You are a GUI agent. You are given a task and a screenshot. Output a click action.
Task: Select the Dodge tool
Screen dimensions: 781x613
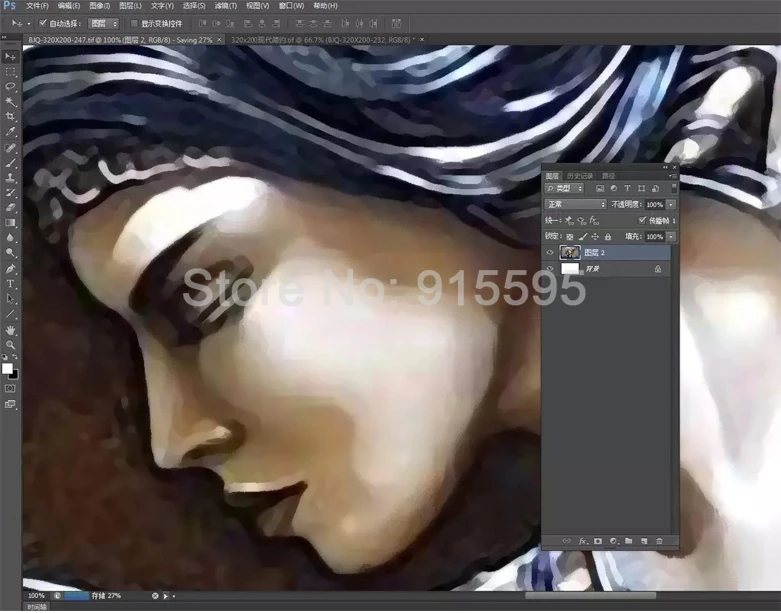coord(10,252)
